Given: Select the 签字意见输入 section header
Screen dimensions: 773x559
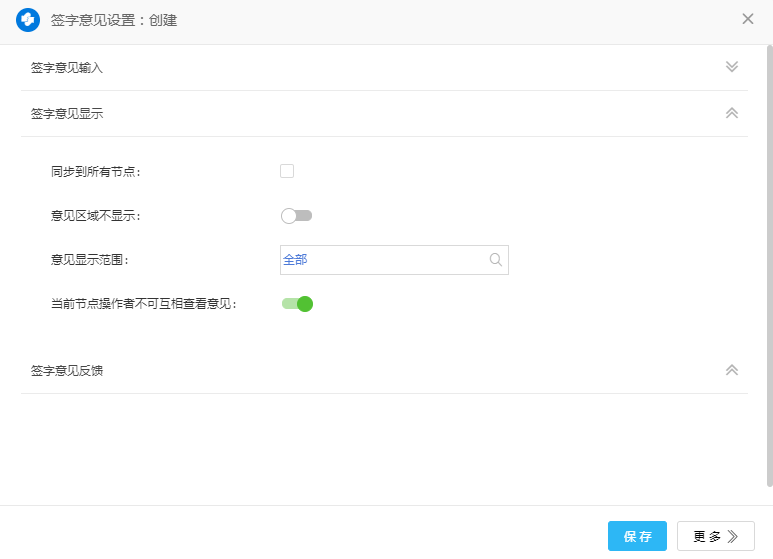Looking at the screenshot, I should click(67, 68).
